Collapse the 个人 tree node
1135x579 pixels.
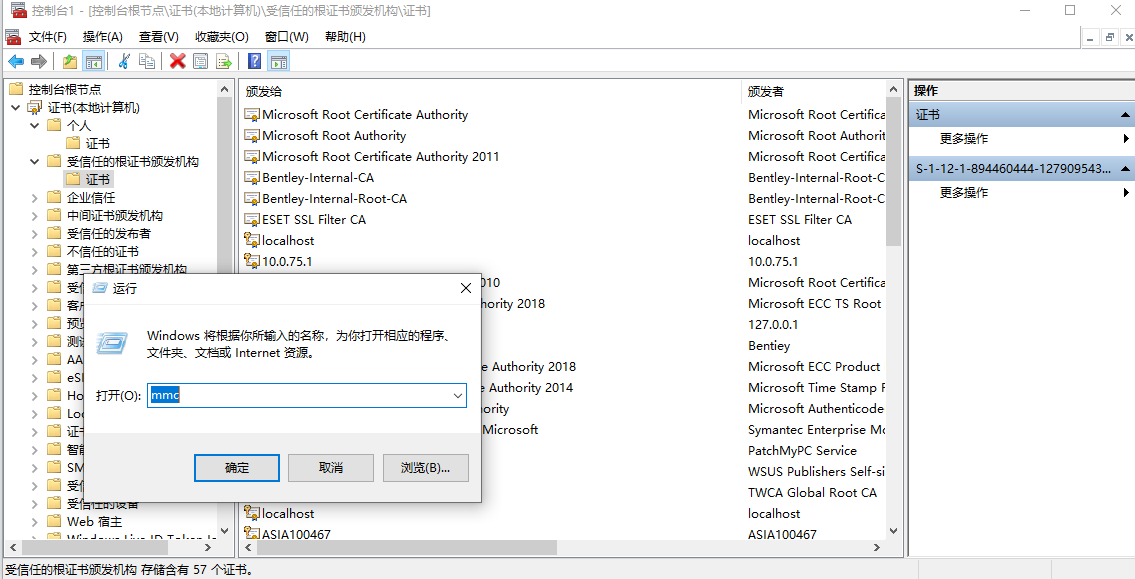34,125
